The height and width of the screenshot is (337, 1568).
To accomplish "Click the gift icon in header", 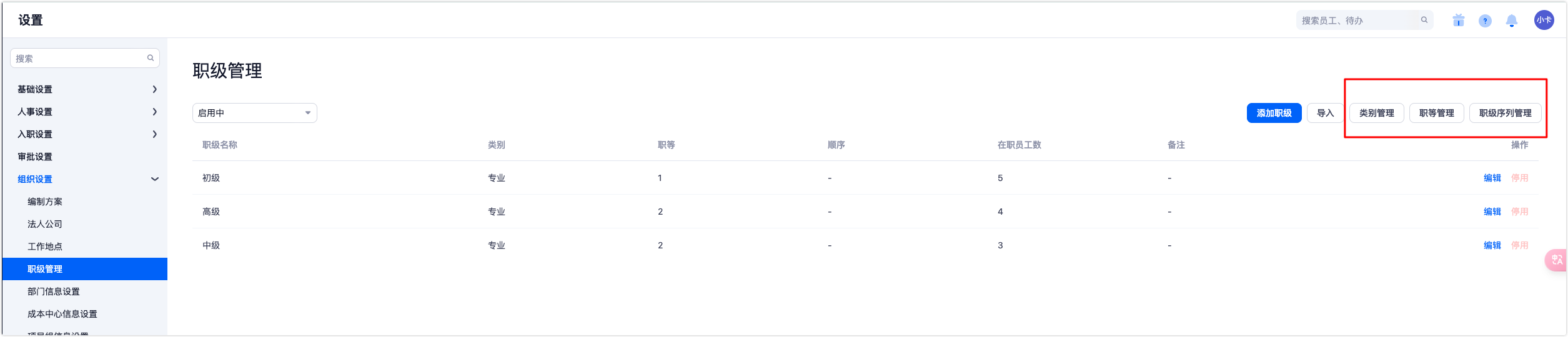I will [1458, 21].
